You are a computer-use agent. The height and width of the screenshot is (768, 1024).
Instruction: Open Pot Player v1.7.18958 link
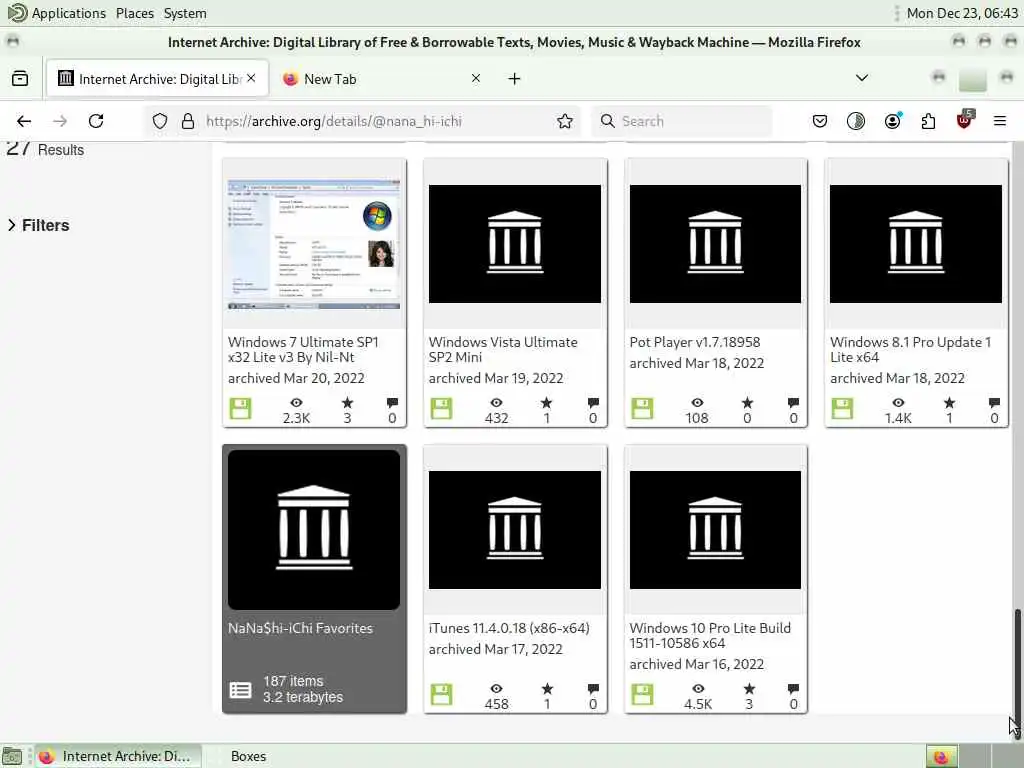(x=695, y=342)
